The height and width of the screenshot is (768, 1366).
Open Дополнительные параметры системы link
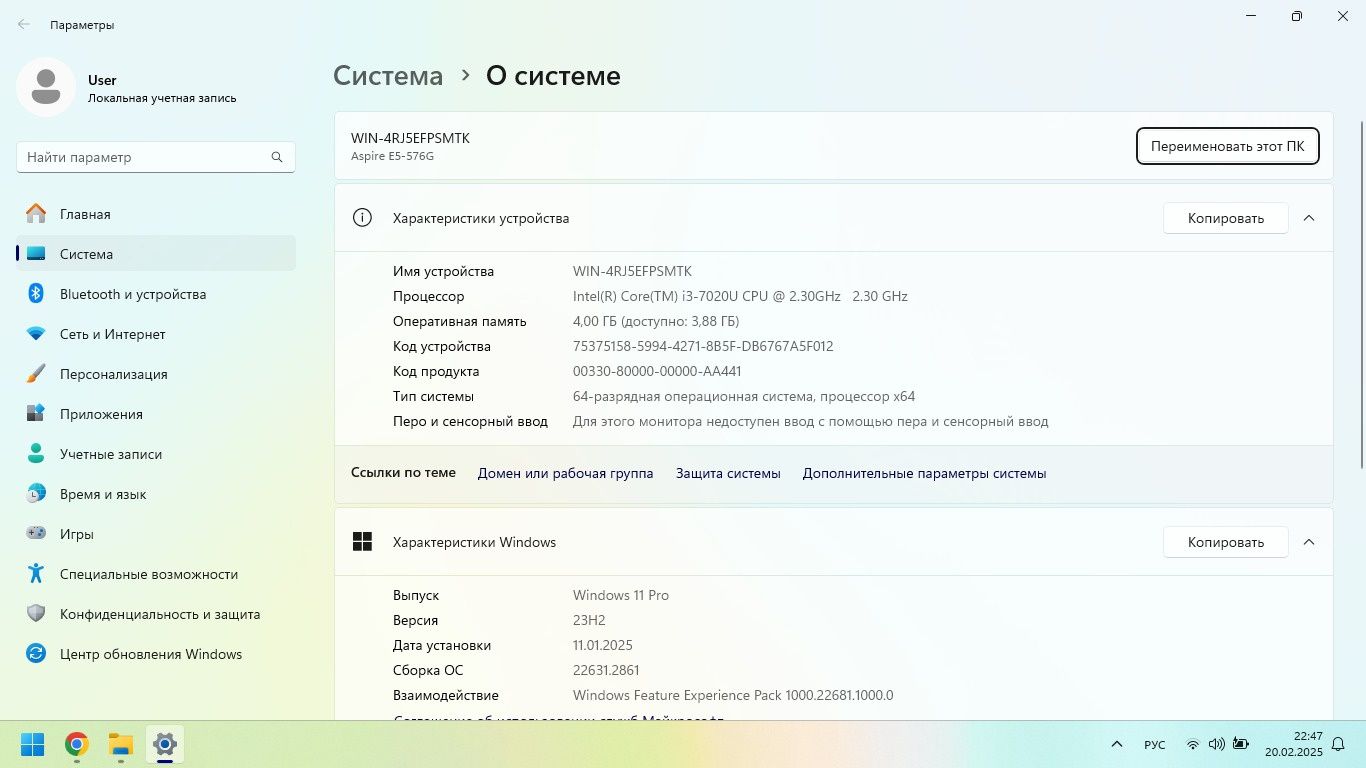coord(924,473)
